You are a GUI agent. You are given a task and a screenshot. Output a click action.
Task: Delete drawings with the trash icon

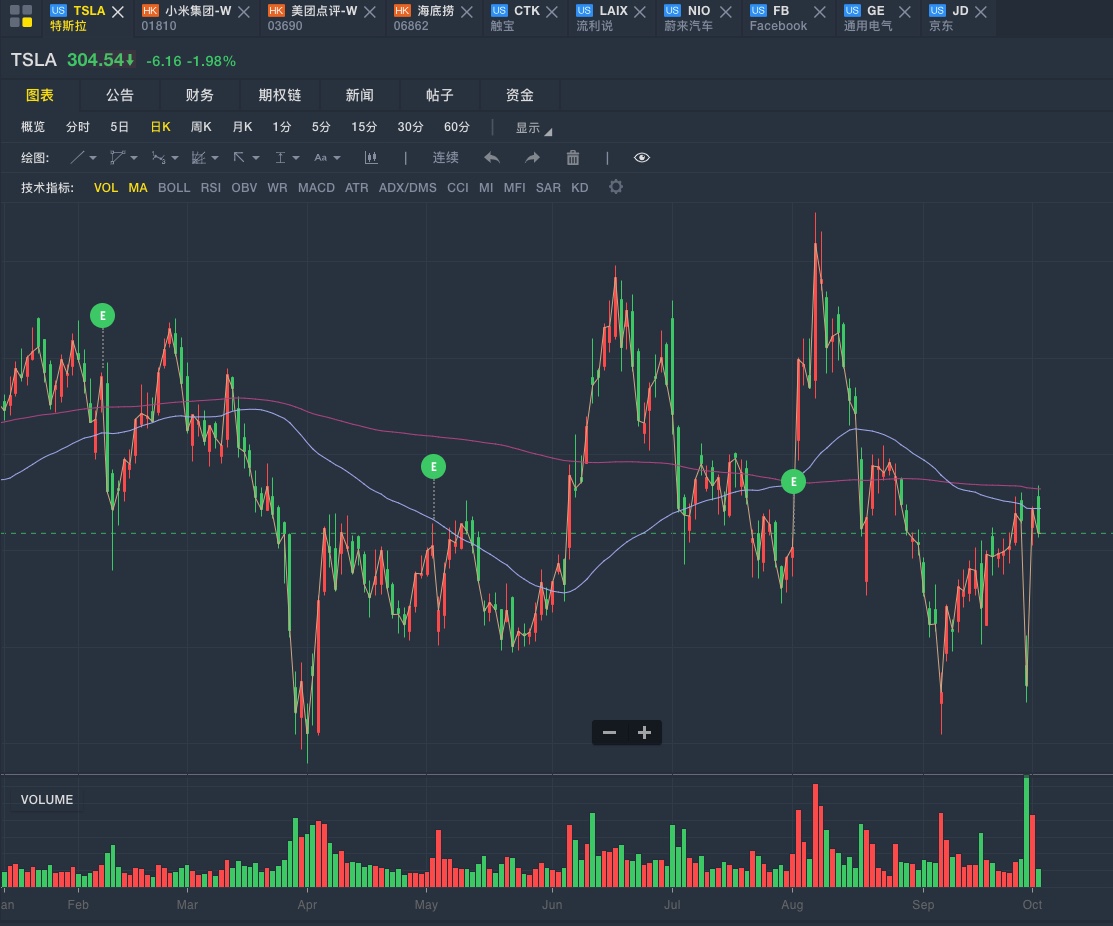tap(573, 158)
